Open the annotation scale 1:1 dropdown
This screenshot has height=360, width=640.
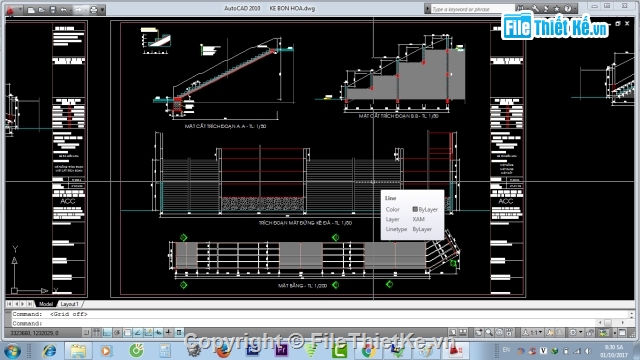pyautogui.click(x=533, y=333)
